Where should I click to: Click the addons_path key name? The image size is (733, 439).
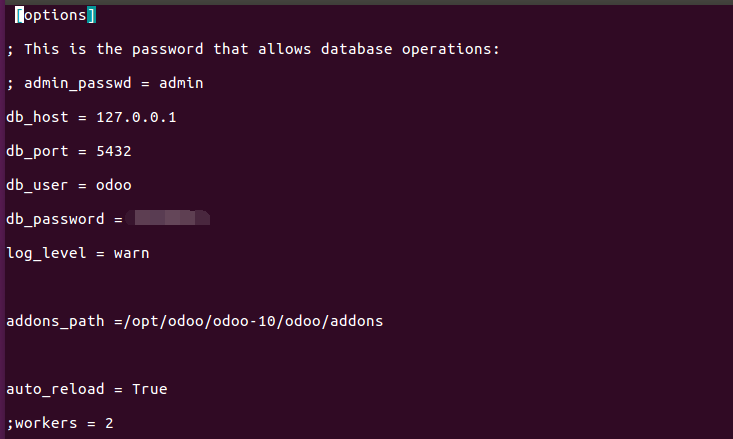tap(55, 321)
